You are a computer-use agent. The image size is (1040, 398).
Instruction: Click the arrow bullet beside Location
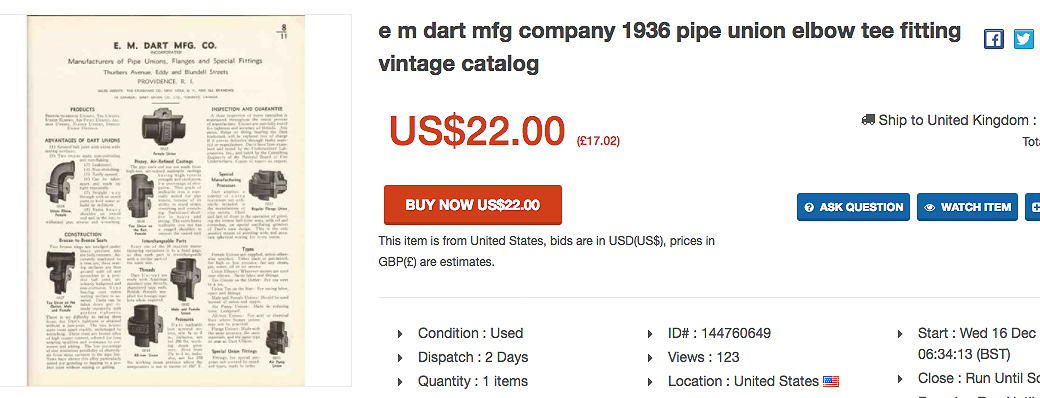click(650, 381)
